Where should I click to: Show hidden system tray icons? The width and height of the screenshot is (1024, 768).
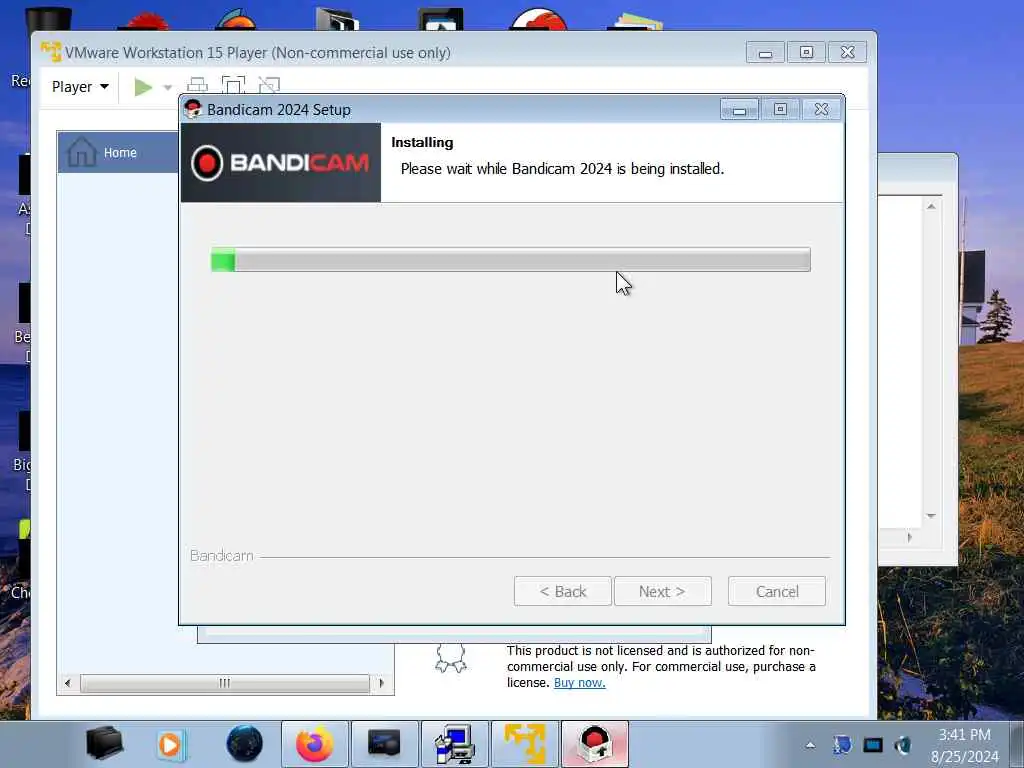[x=810, y=744]
